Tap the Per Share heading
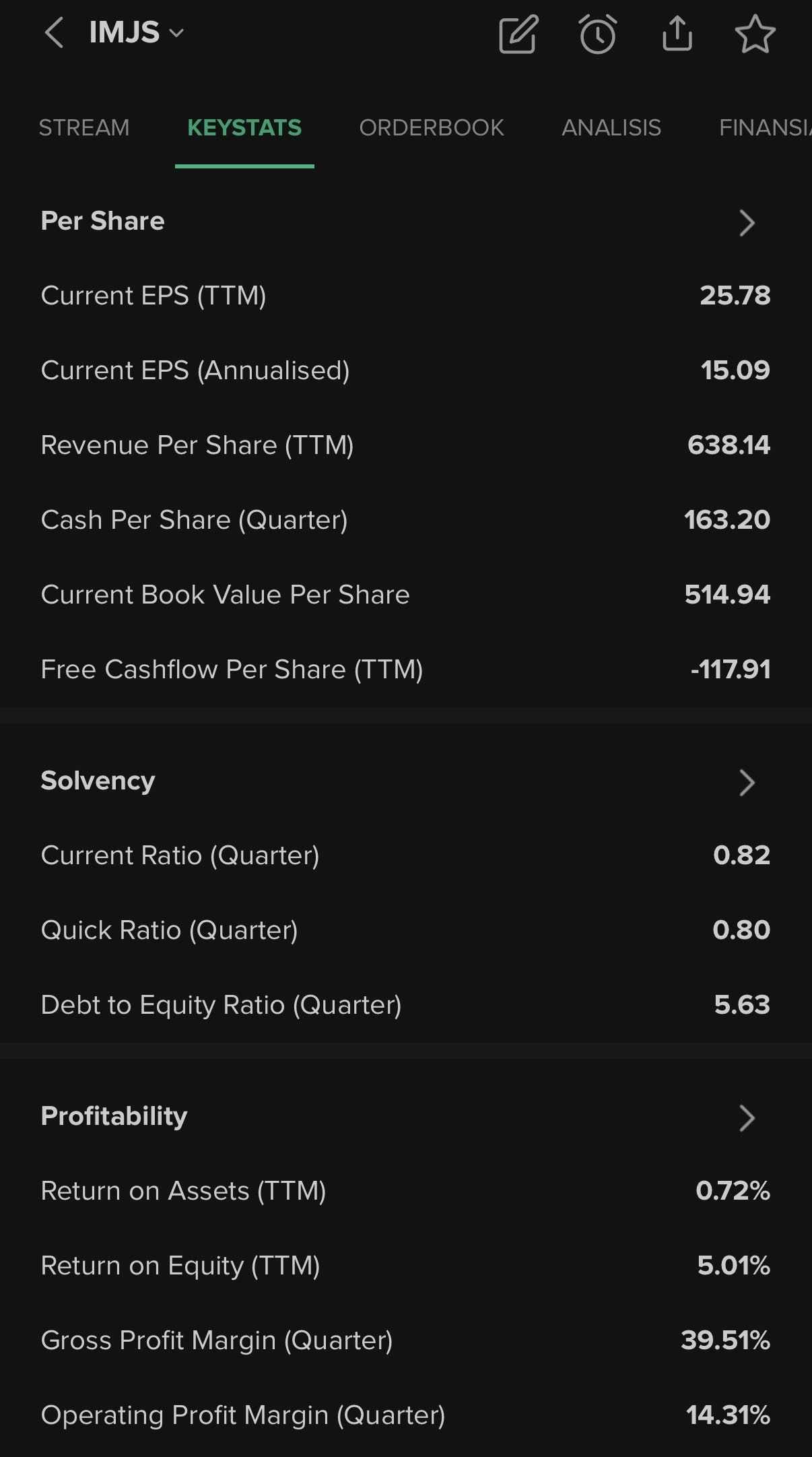 click(x=102, y=221)
